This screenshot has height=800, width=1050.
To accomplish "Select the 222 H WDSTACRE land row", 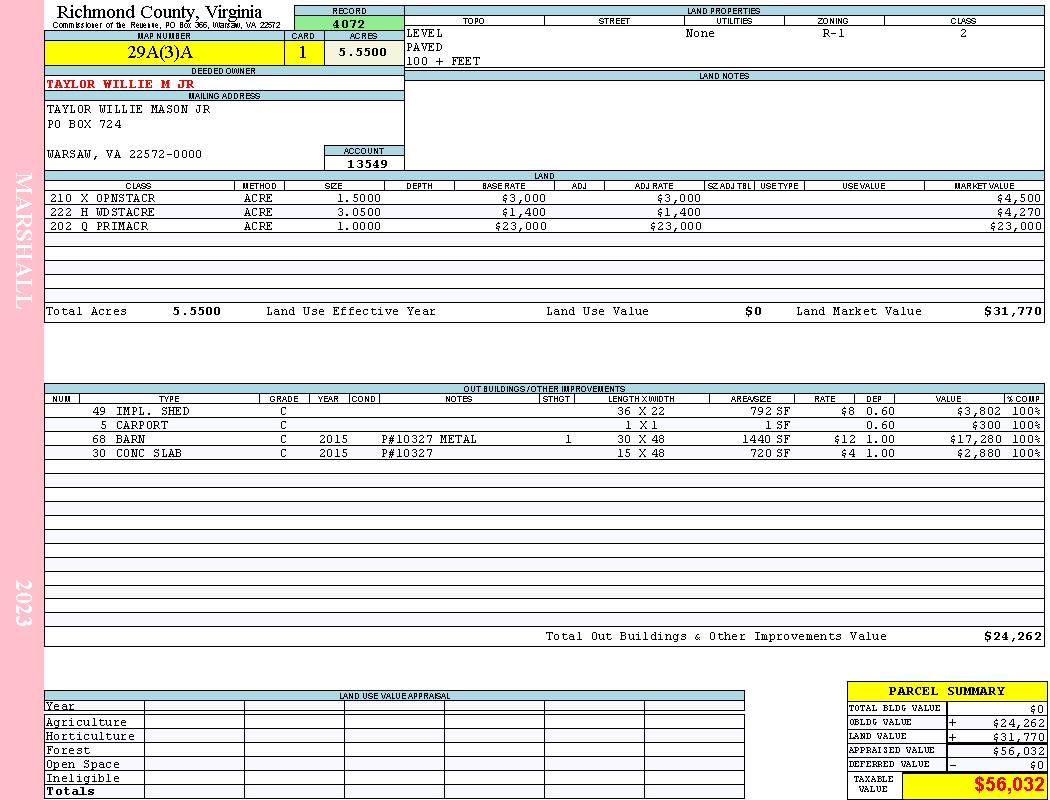I will (544, 212).
